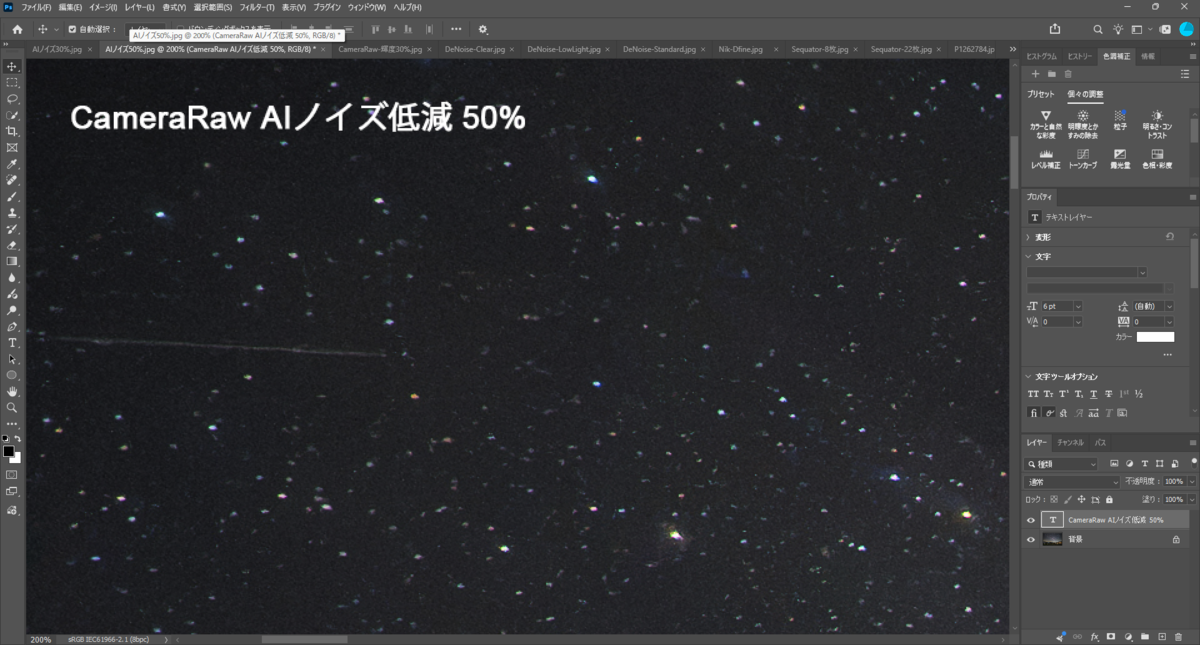This screenshot has width=1200, height=645.
Task: Open the レイヤー(L) menu
Action: point(139,7)
